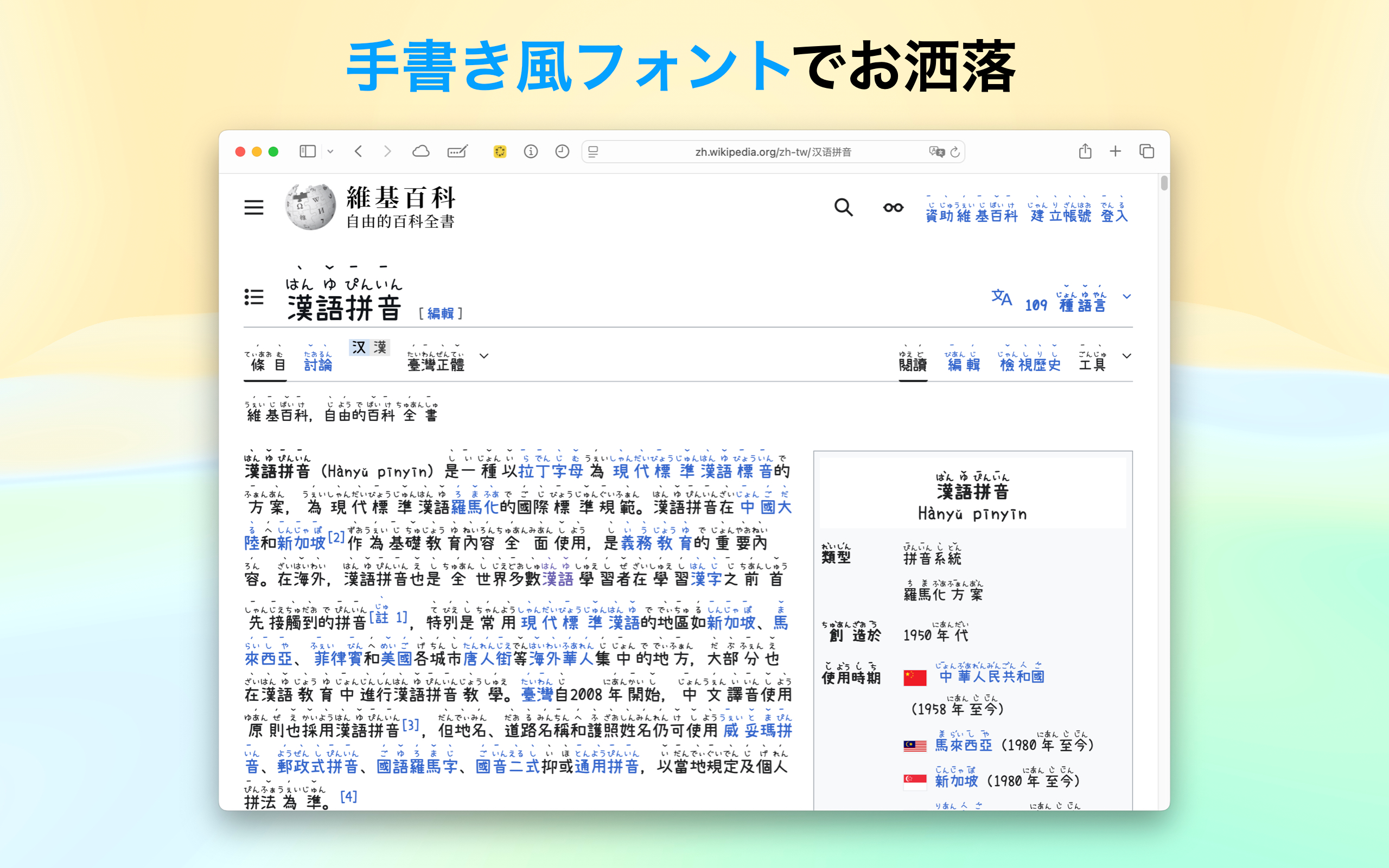Open the 新加坡 link after 和
This screenshot has height=868, width=1389.
tap(301, 543)
